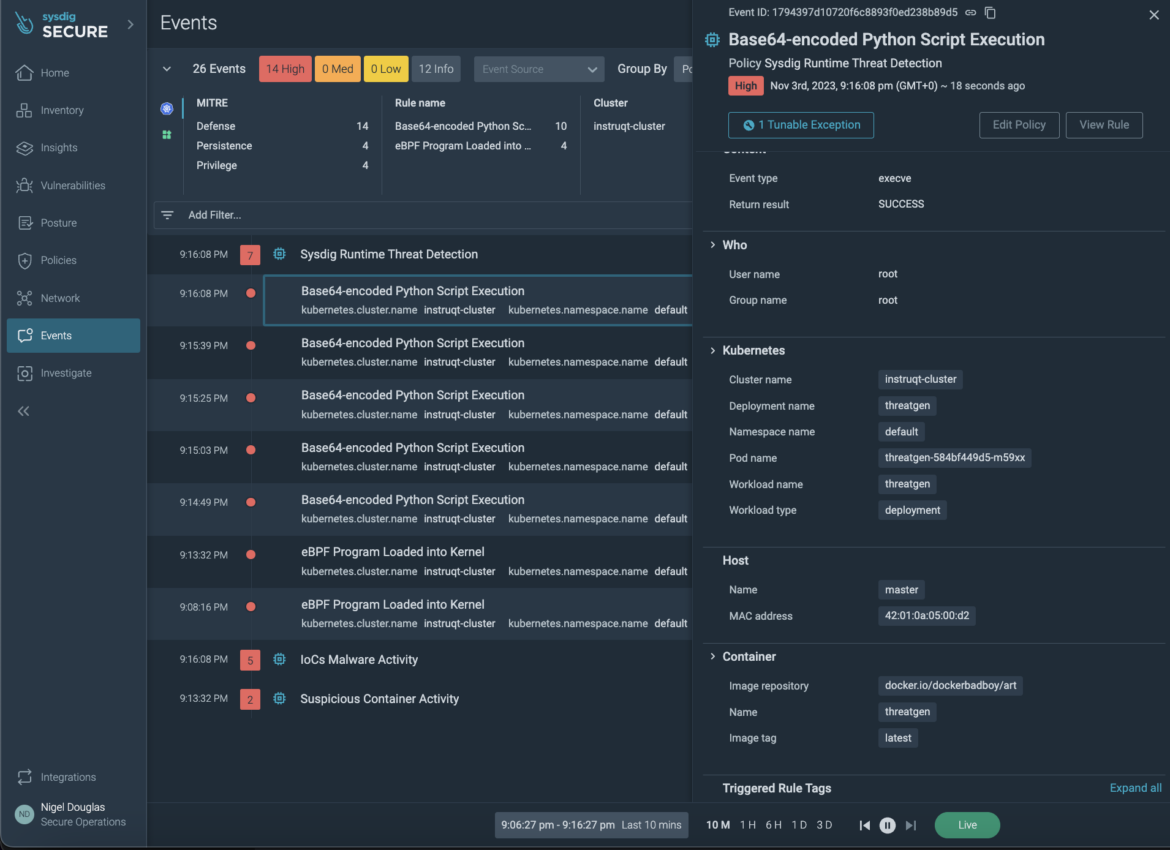Open the 9:13:32 PM eBPF event

[x=478, y=561]
